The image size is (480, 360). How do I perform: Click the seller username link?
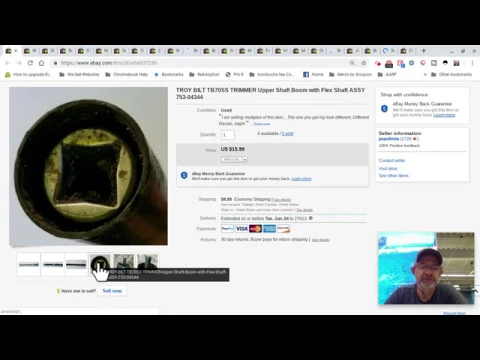(x=389, y=138)
